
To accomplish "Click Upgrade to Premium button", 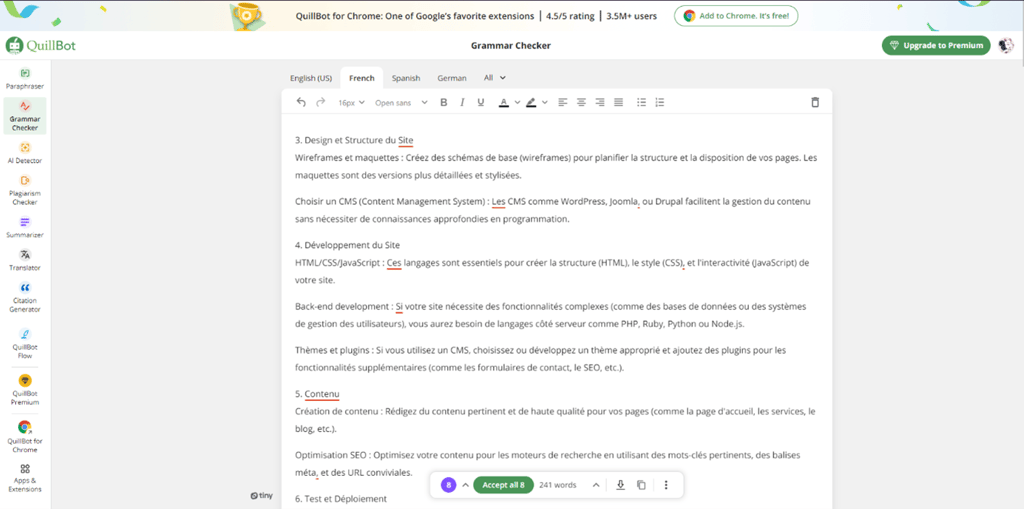I will 936,46.
